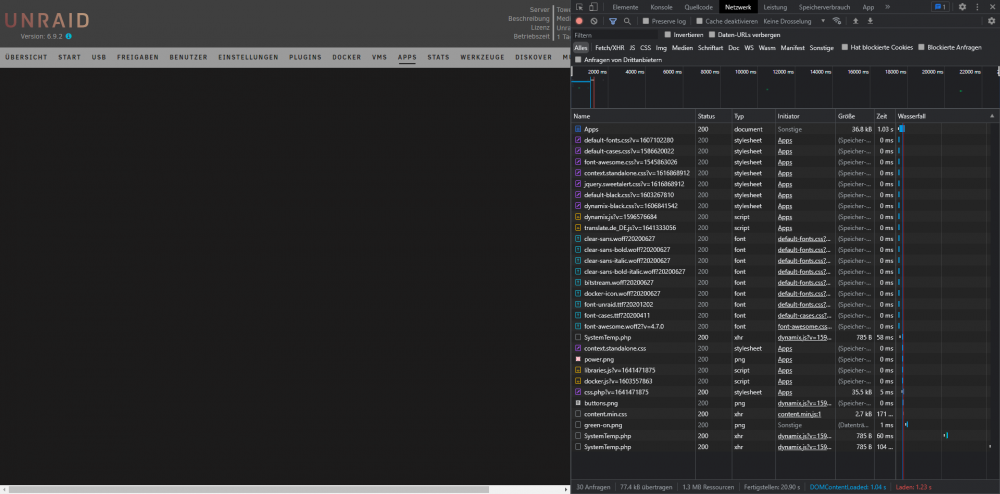Enable the Preserve log checkbox
Image resolution: width=1000 pixels, height=494 pixels.
tap(646, 21)
